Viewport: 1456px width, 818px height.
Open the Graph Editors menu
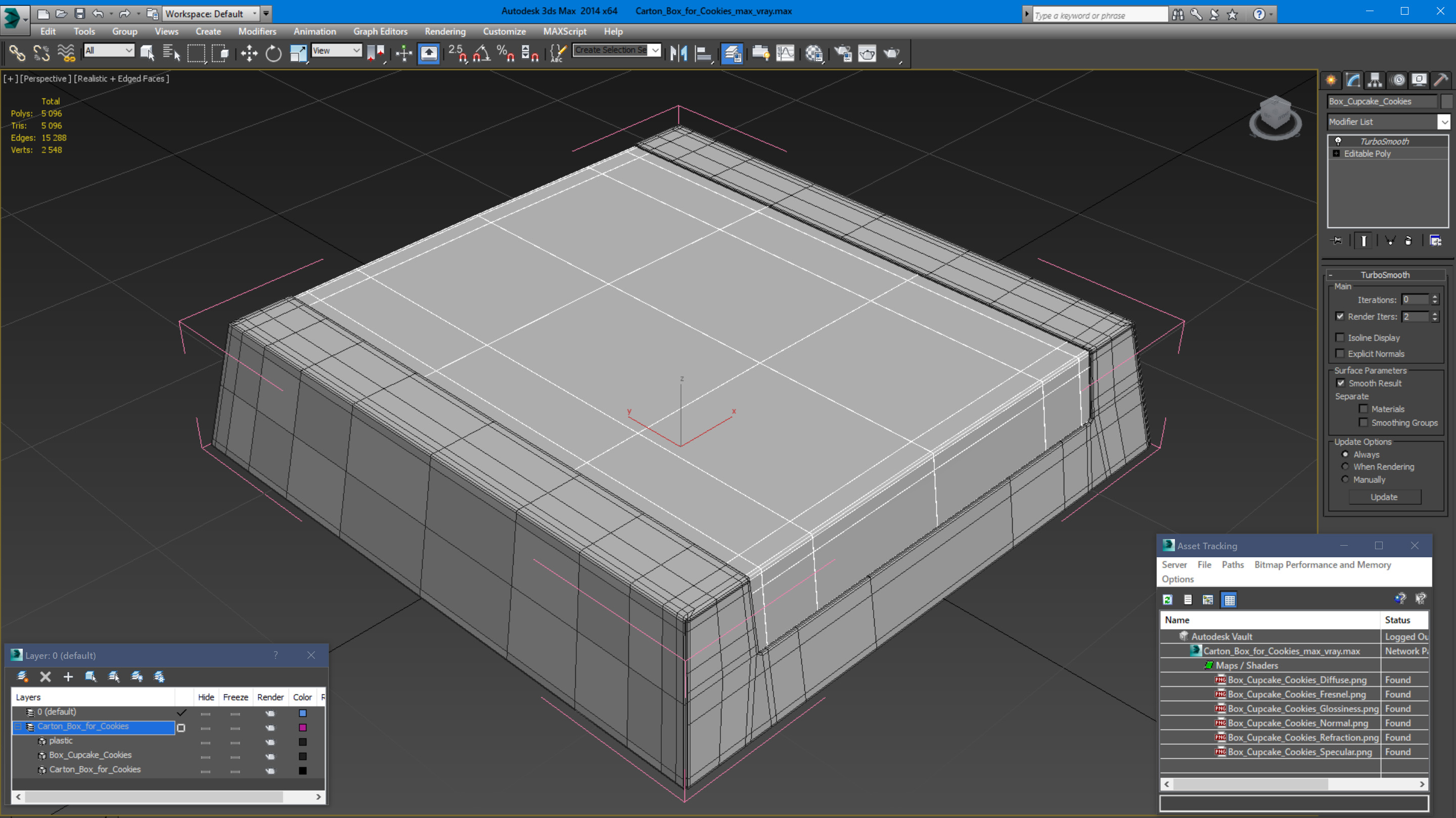tap(380, 32)
